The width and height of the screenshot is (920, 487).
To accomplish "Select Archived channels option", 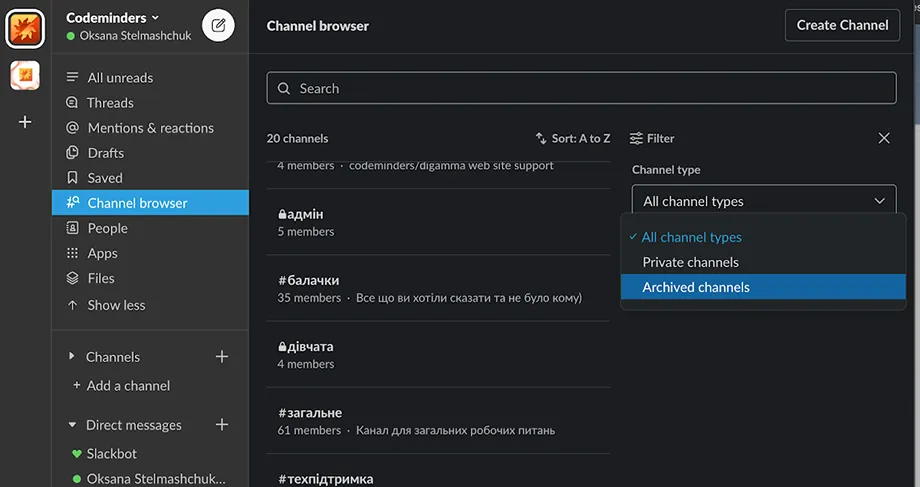I will pyautogui.click(x=763, y=287).
